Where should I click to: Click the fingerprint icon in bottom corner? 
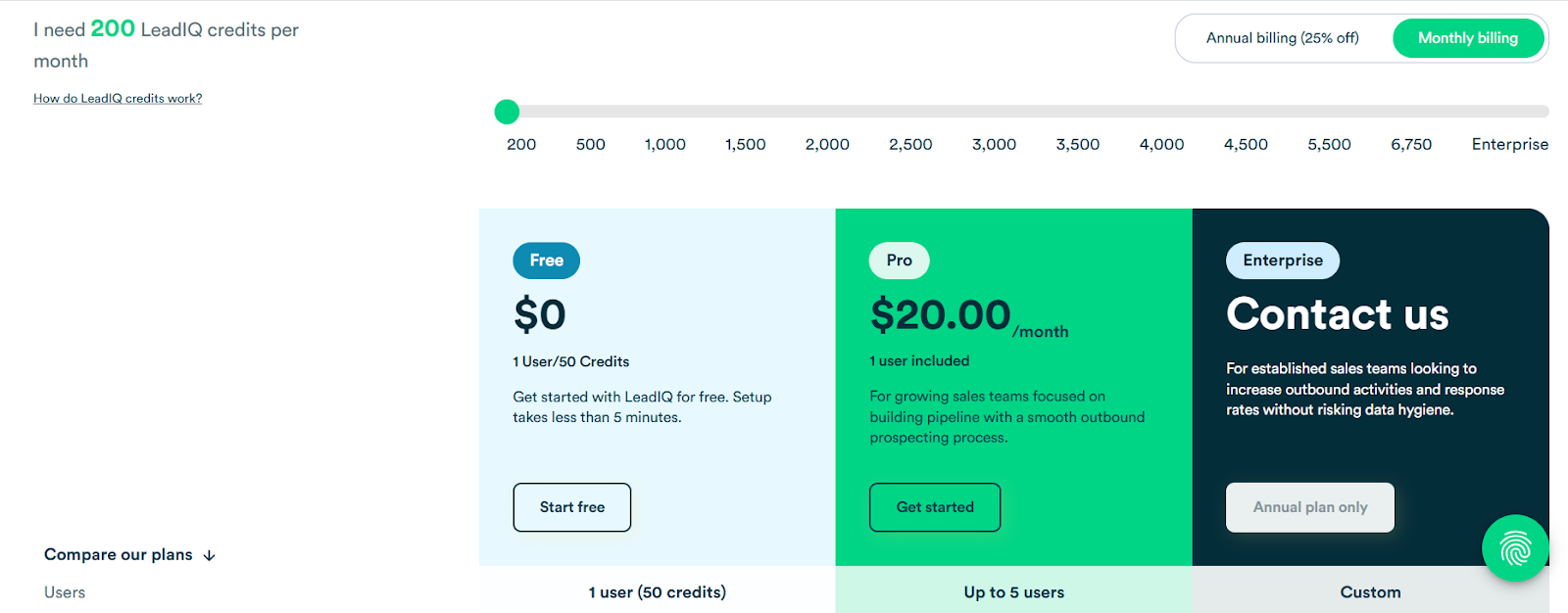(x=1514, y=548)
